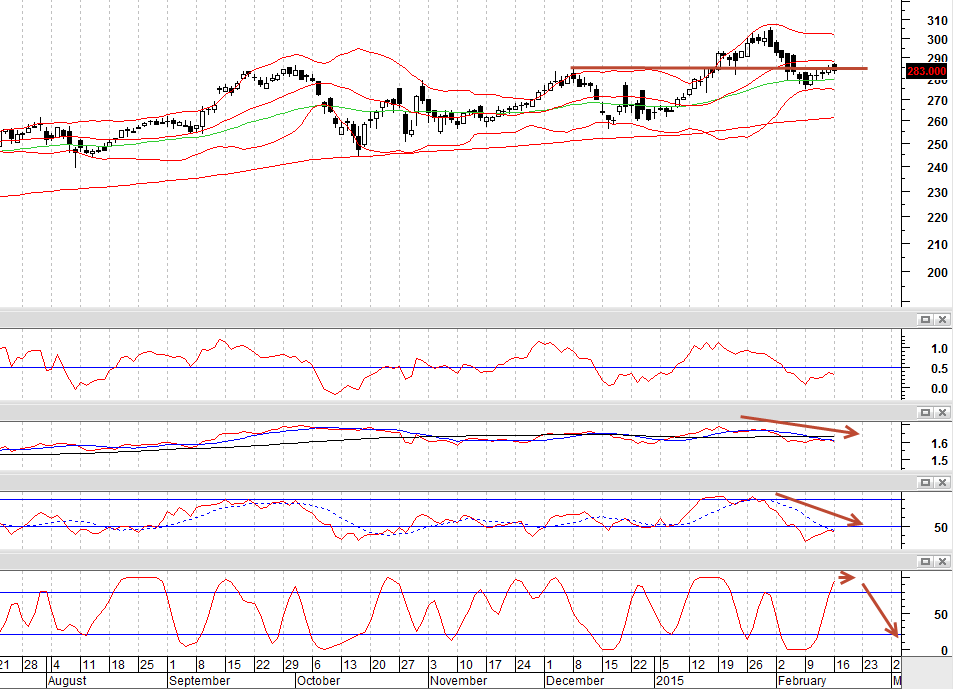The height and width of the screenshot is (689, 953).
Task: Close the first indicator pane with 0.5 midline
Action: coord(942,320)
